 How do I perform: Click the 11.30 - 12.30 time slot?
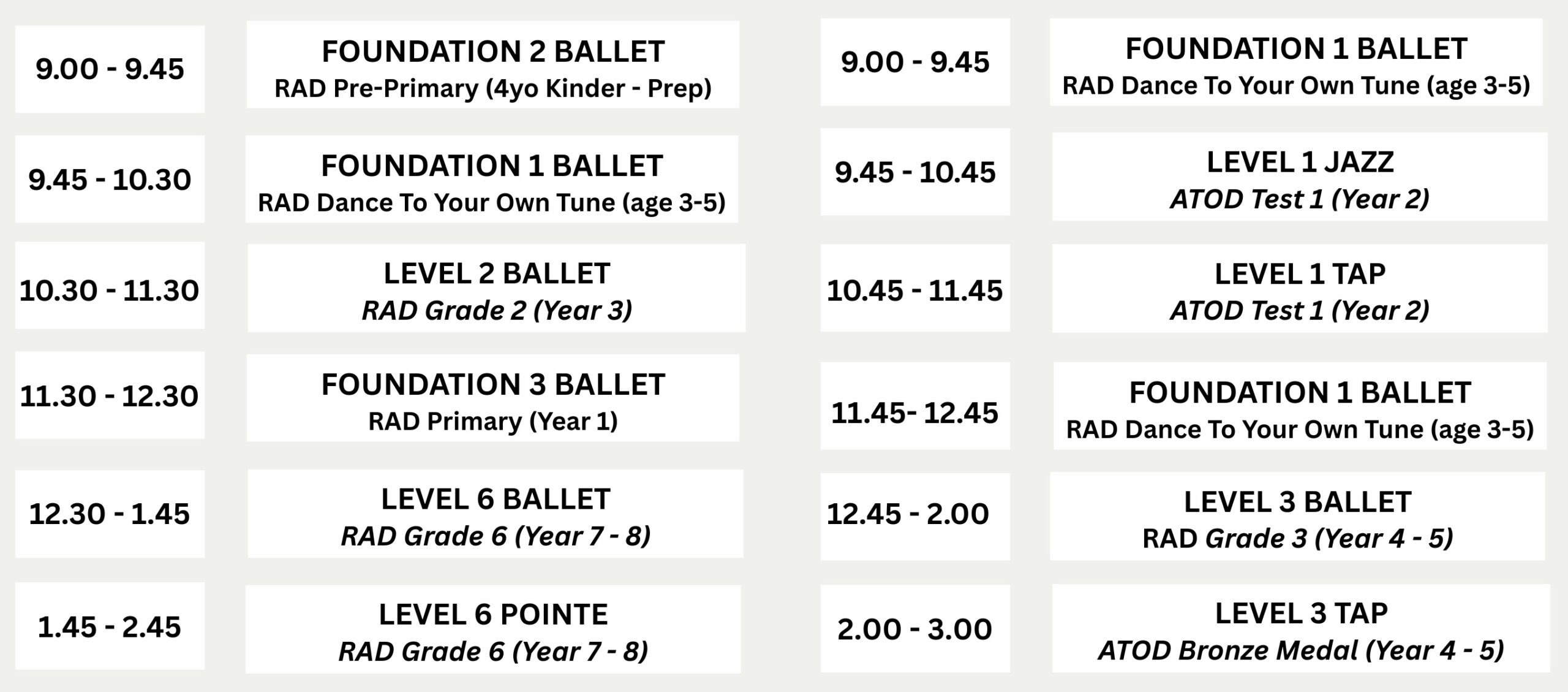110,395
